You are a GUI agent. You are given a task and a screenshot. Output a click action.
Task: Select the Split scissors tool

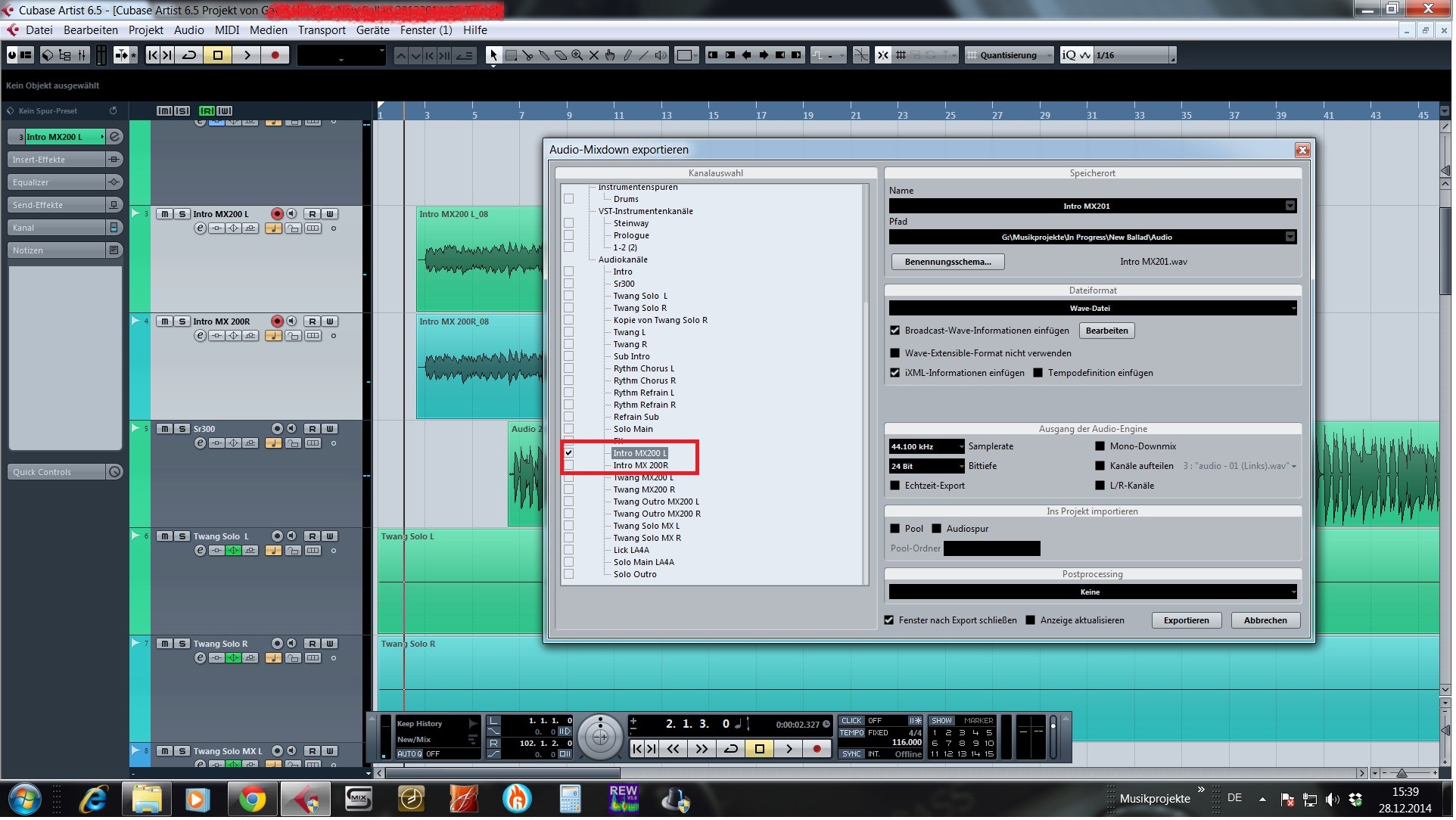click(528, 55)
